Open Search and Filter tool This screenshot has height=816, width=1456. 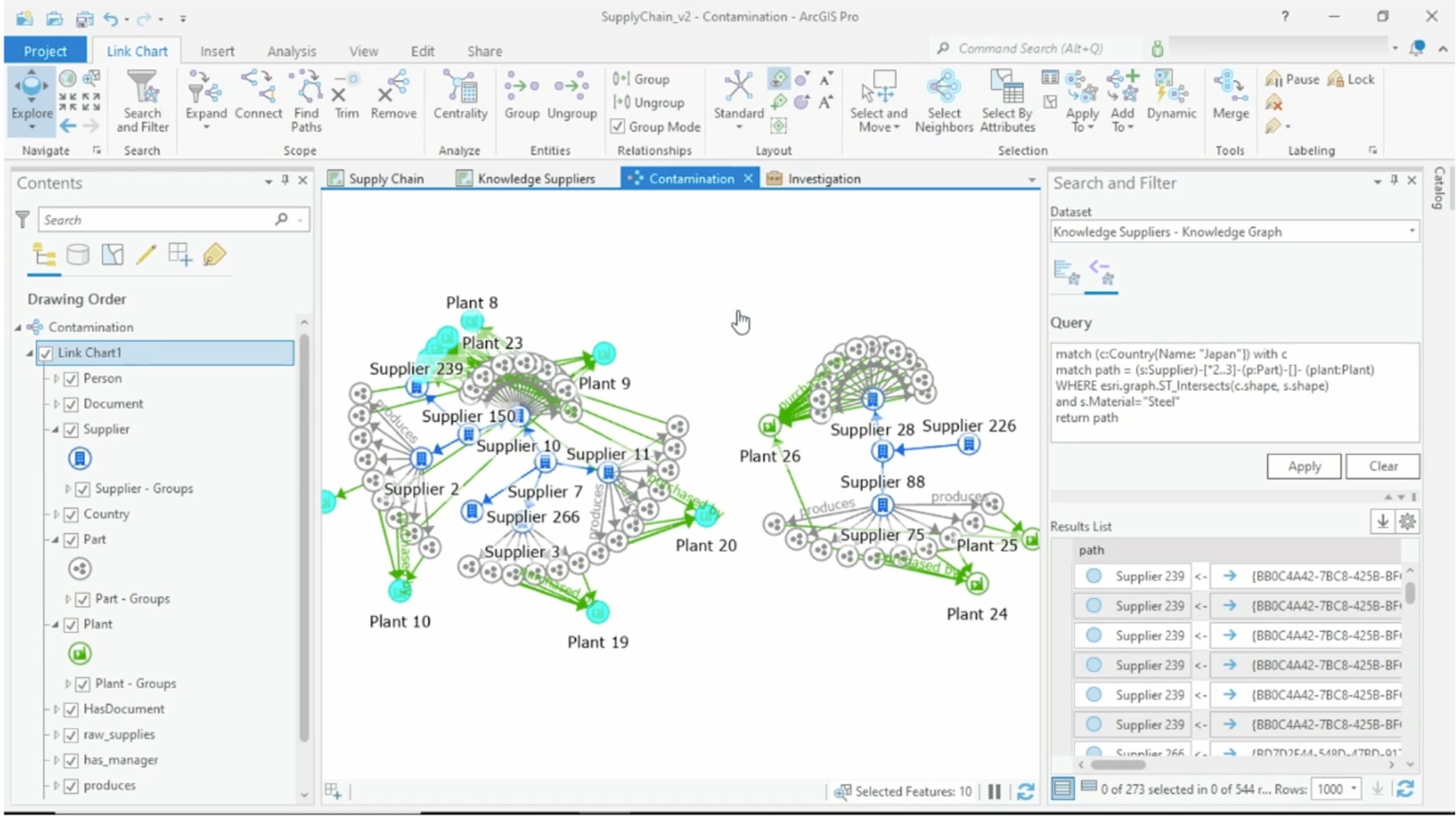142,101
